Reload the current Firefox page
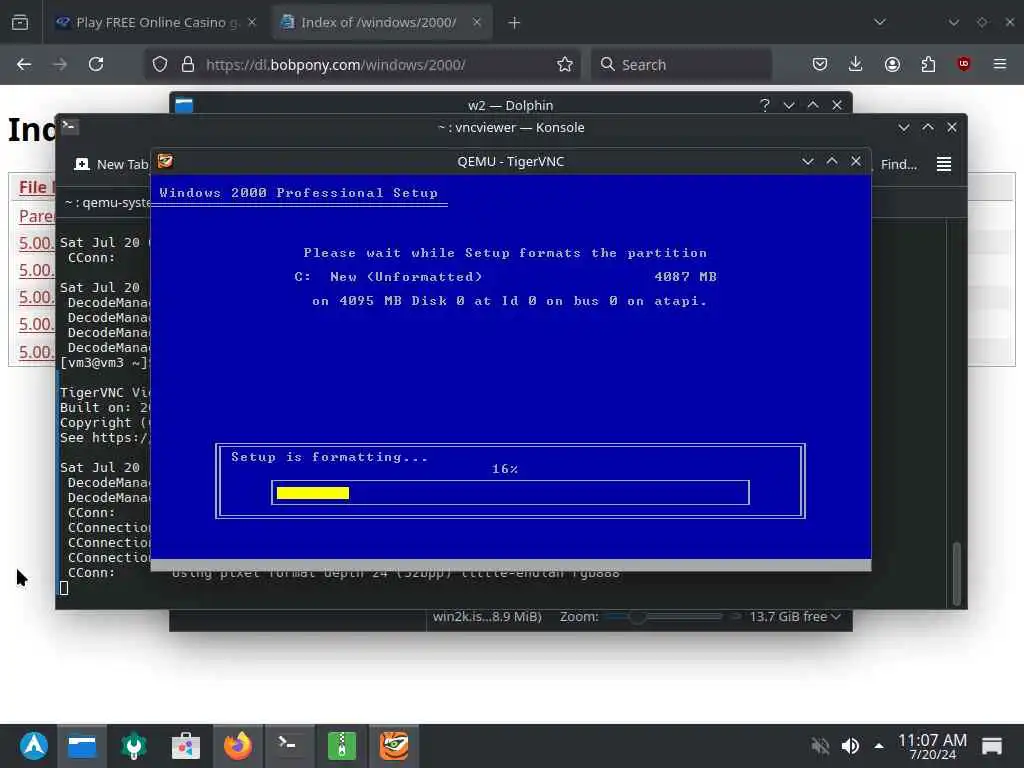Screen dimensions: 1024x768 tap(96, 64)
